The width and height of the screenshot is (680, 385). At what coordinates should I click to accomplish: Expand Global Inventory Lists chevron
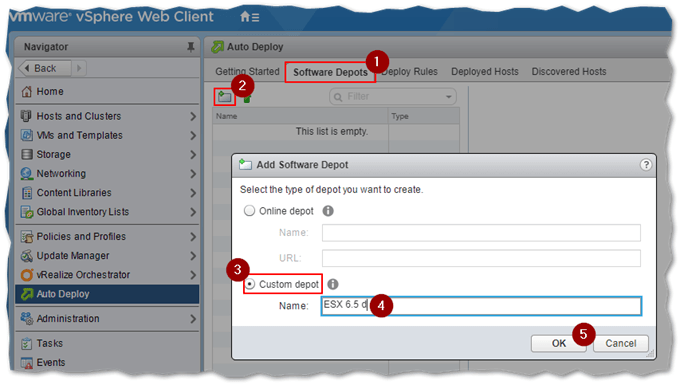pyautogui.click(x=193, y=212)
